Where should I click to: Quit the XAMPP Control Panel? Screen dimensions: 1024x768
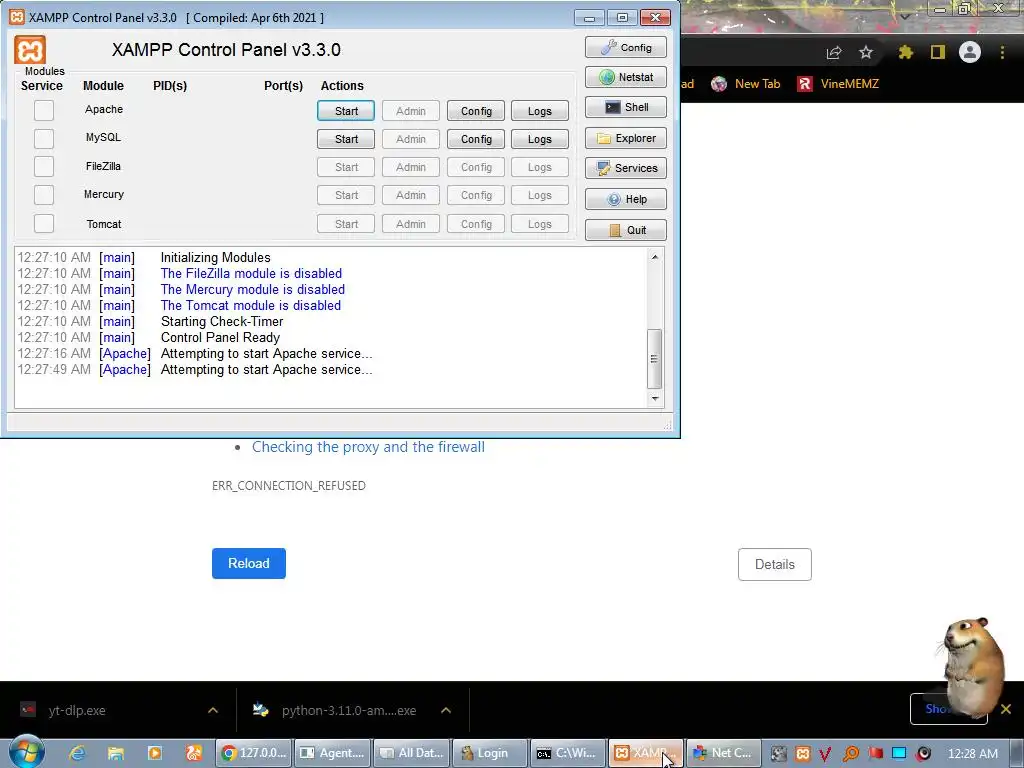tap(626, 230)
